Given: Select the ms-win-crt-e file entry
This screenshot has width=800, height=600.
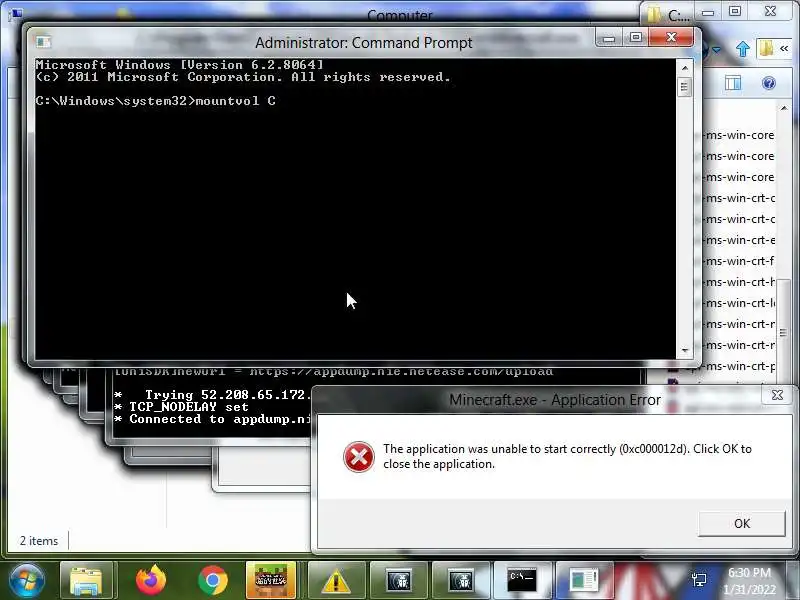Looking at the screenshot, I should point(739,240).
